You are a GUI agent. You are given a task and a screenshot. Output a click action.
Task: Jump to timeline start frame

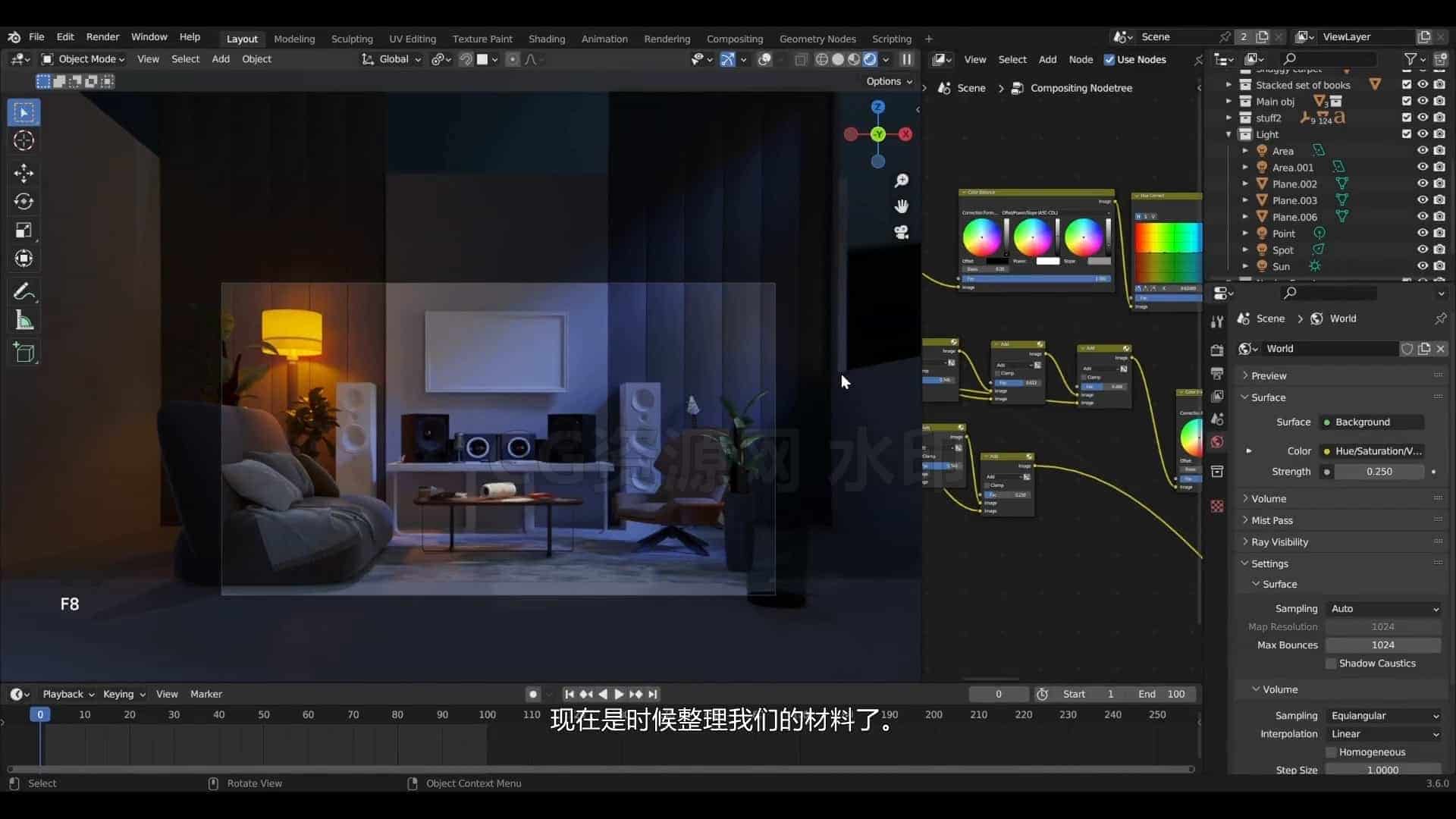tap(570, 695)
